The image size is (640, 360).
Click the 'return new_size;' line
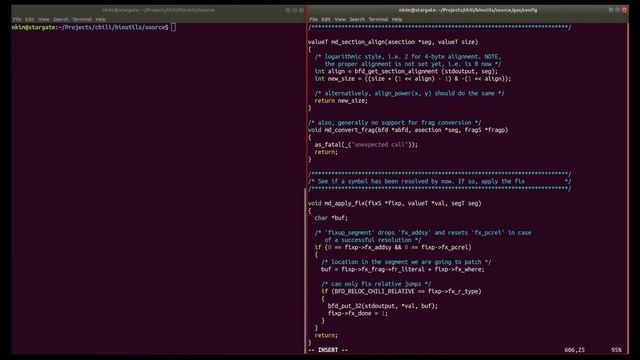pos(341,101)
